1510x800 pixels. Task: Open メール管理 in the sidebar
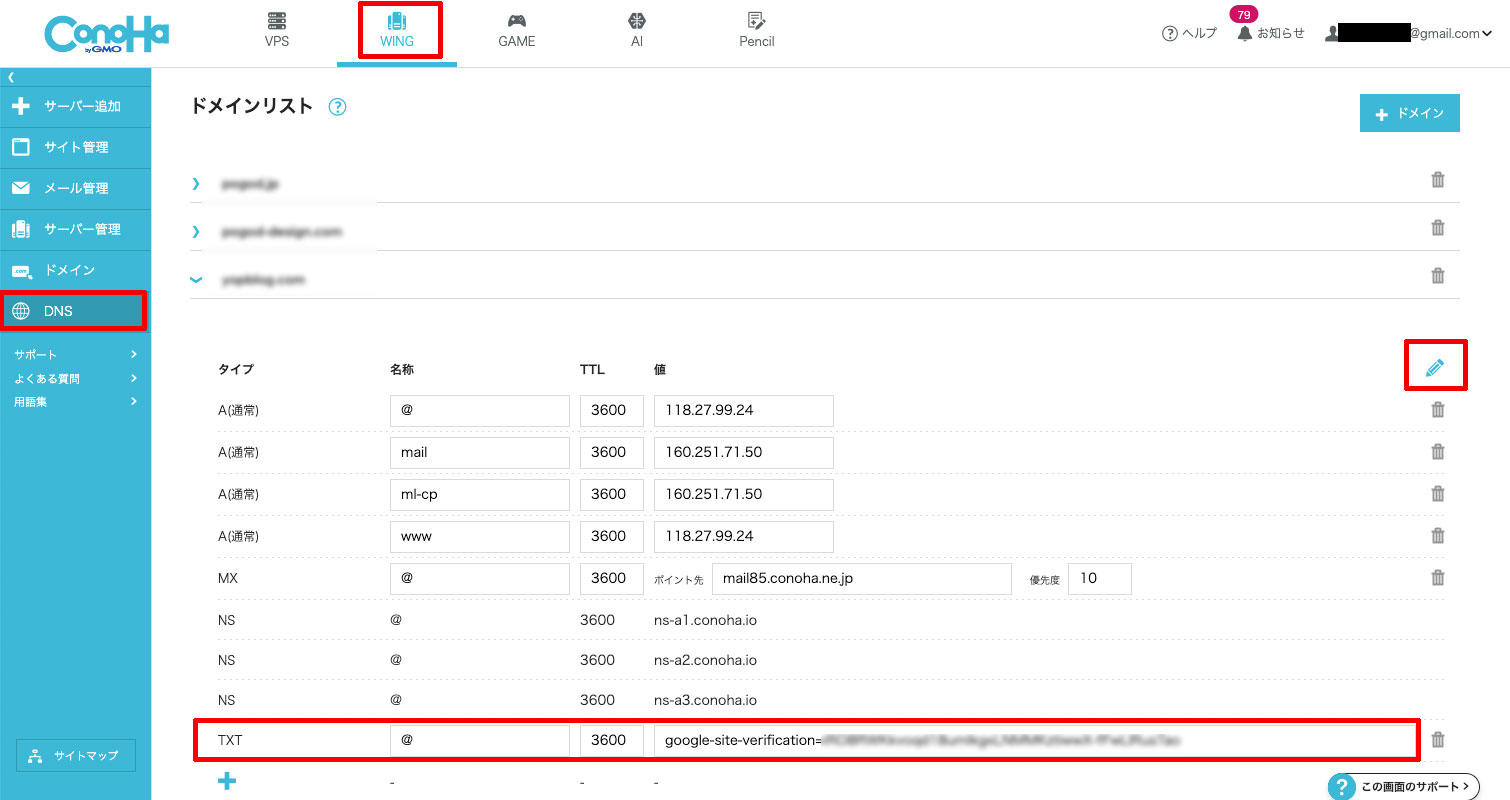75,188
